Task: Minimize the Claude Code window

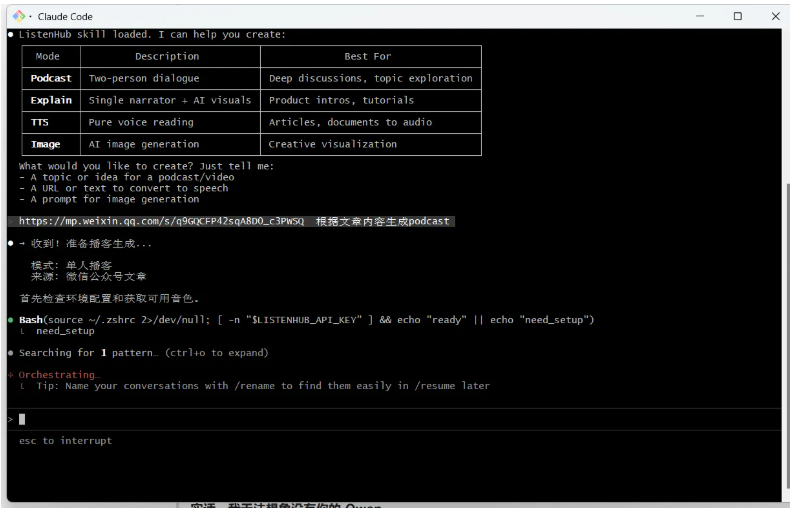Action: [699, 16]
